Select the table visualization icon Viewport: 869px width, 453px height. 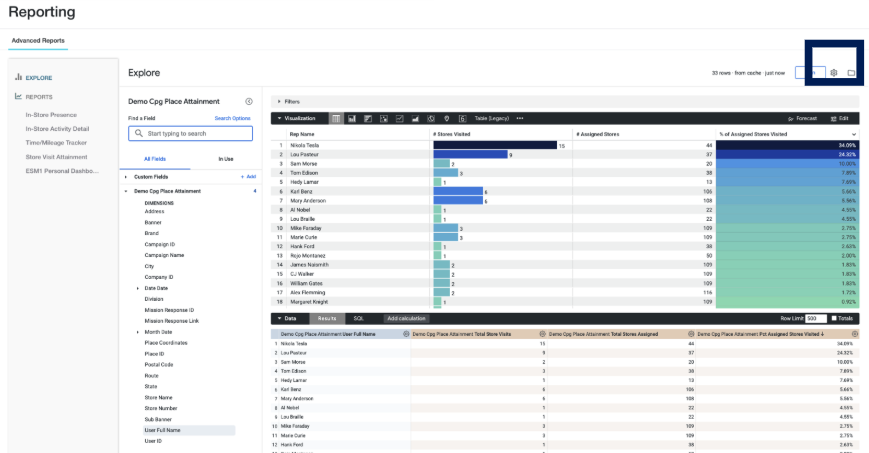(x=336, y=119)
